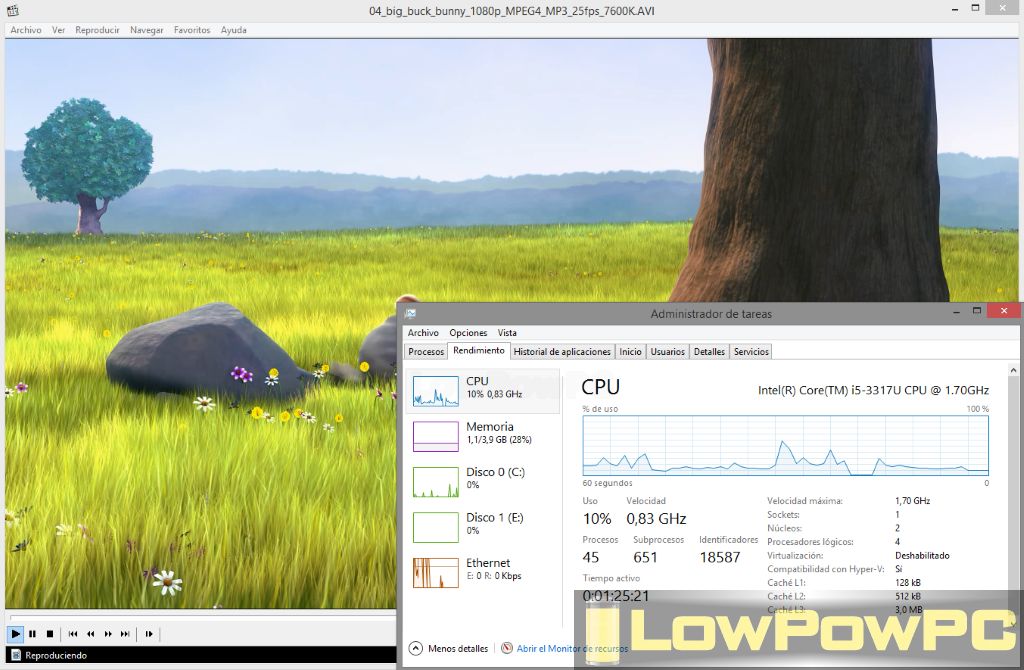Click the media player app icon in the title bar
Image resolution: width=1024 pixels, height=670 pixels.
click(x=12, y=10)
